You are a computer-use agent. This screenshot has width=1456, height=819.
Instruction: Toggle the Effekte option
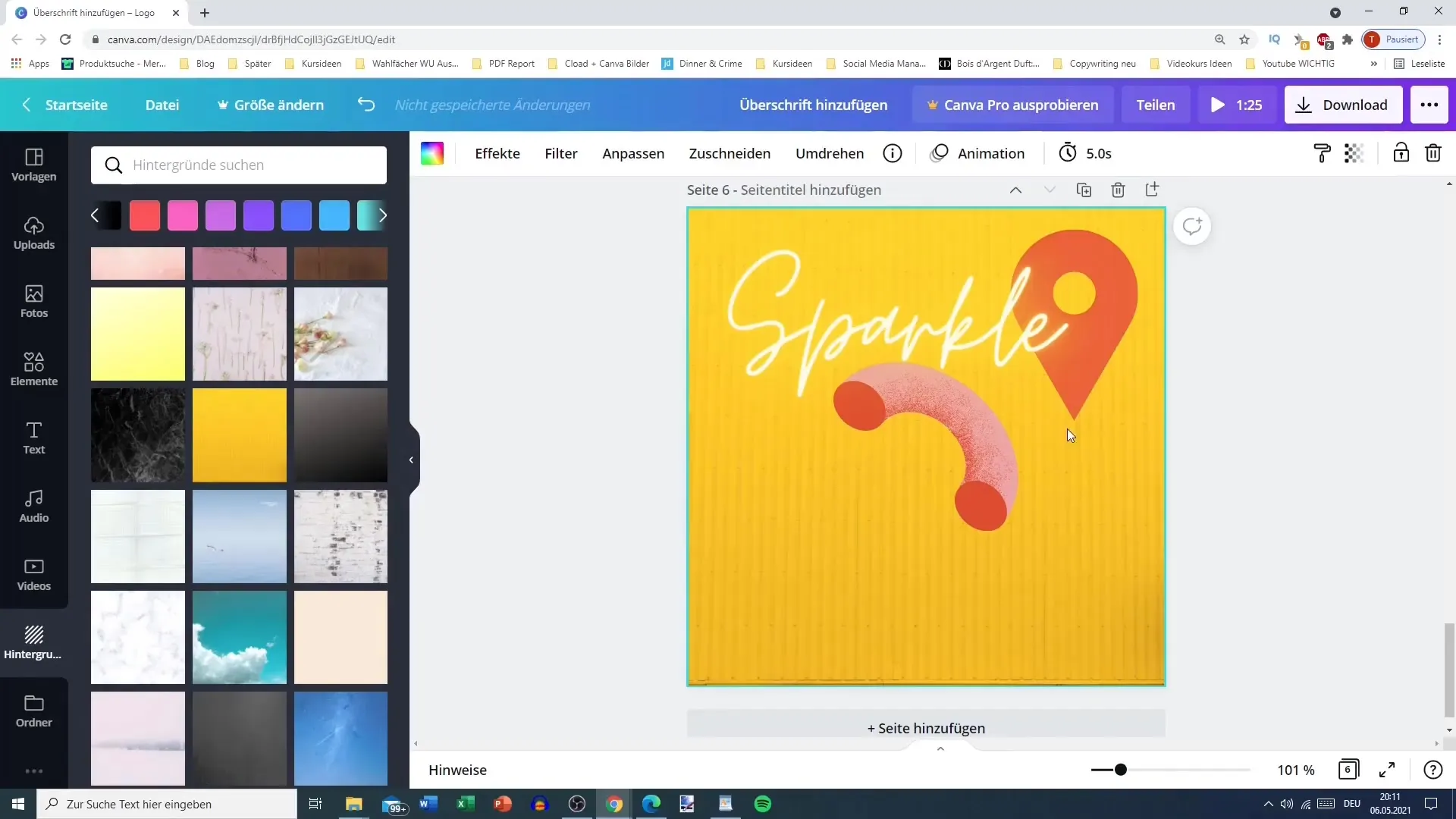pos(498,153)
